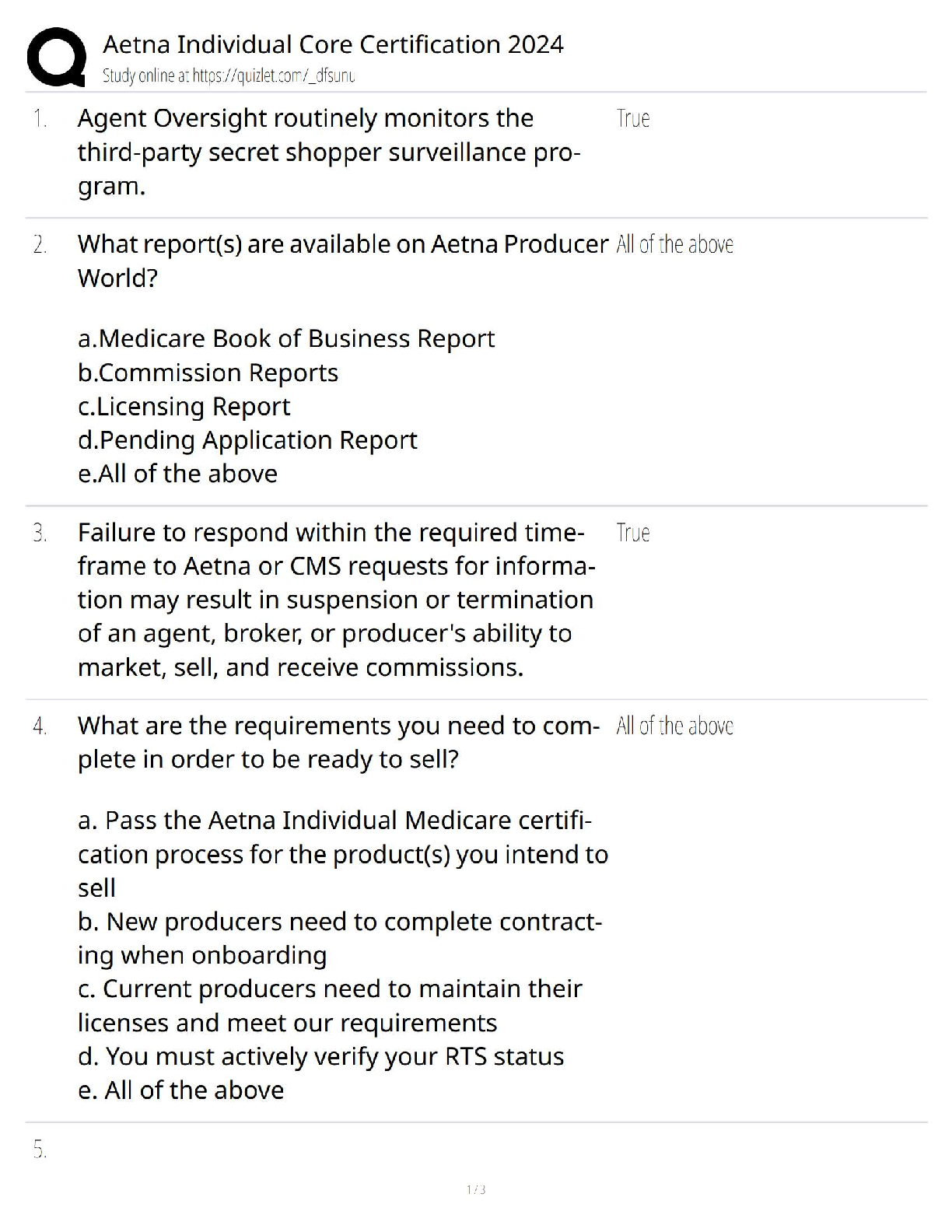
Task: Click option c. Licensing Report
Action: (184, 406)
